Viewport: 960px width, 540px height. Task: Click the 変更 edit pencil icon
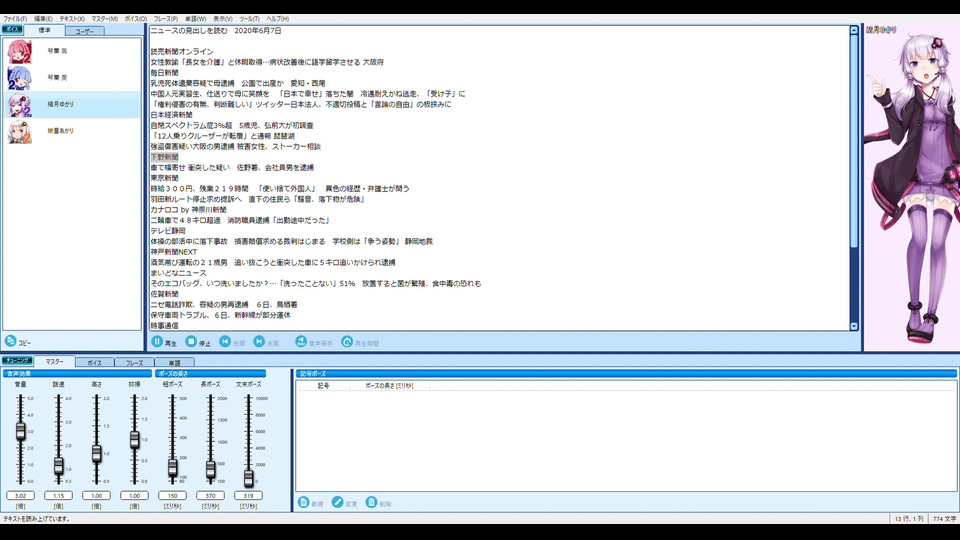click(337, 503)
